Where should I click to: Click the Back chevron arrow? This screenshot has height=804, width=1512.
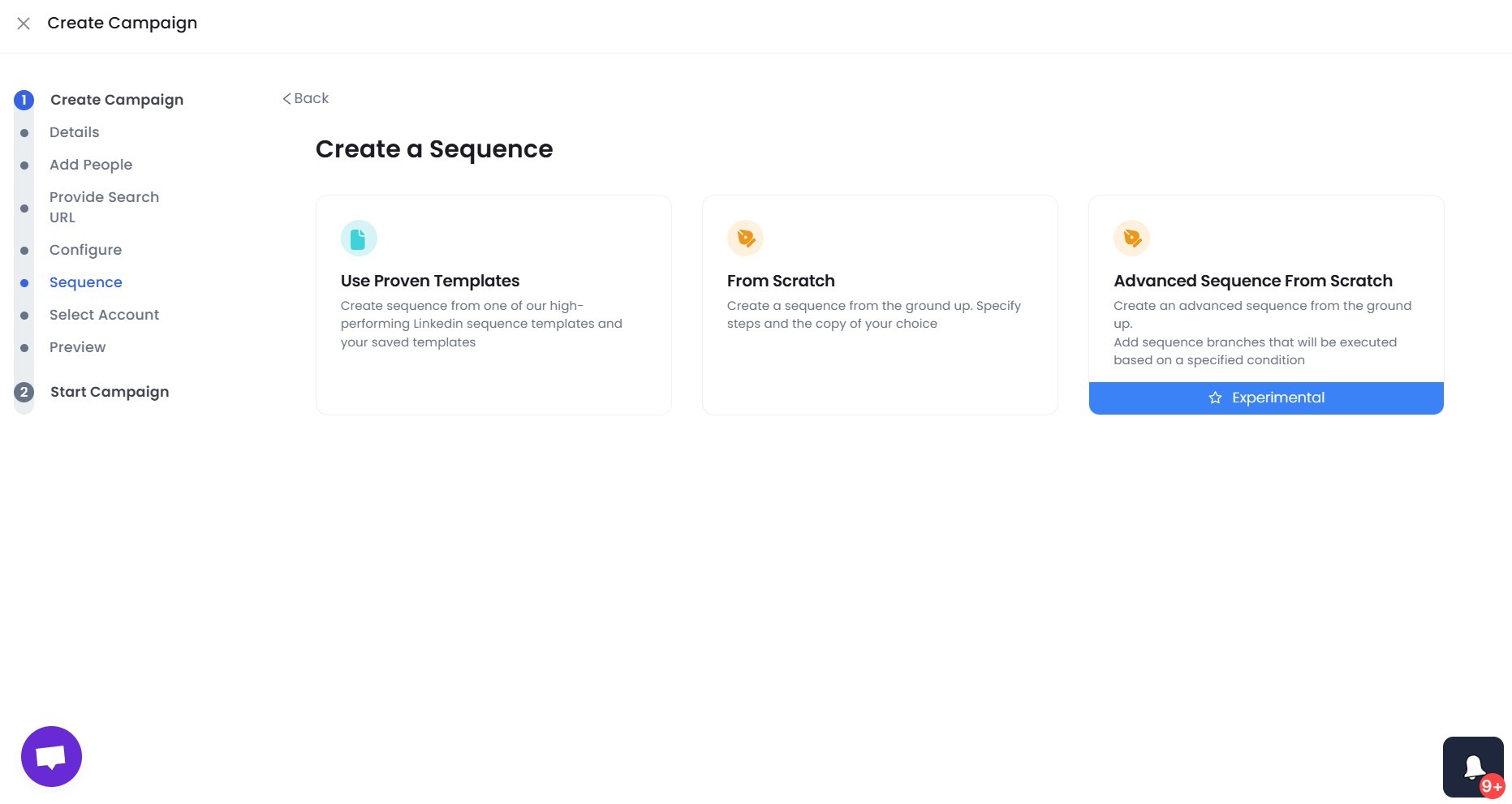pyautogui.click(x=286, y=98)
